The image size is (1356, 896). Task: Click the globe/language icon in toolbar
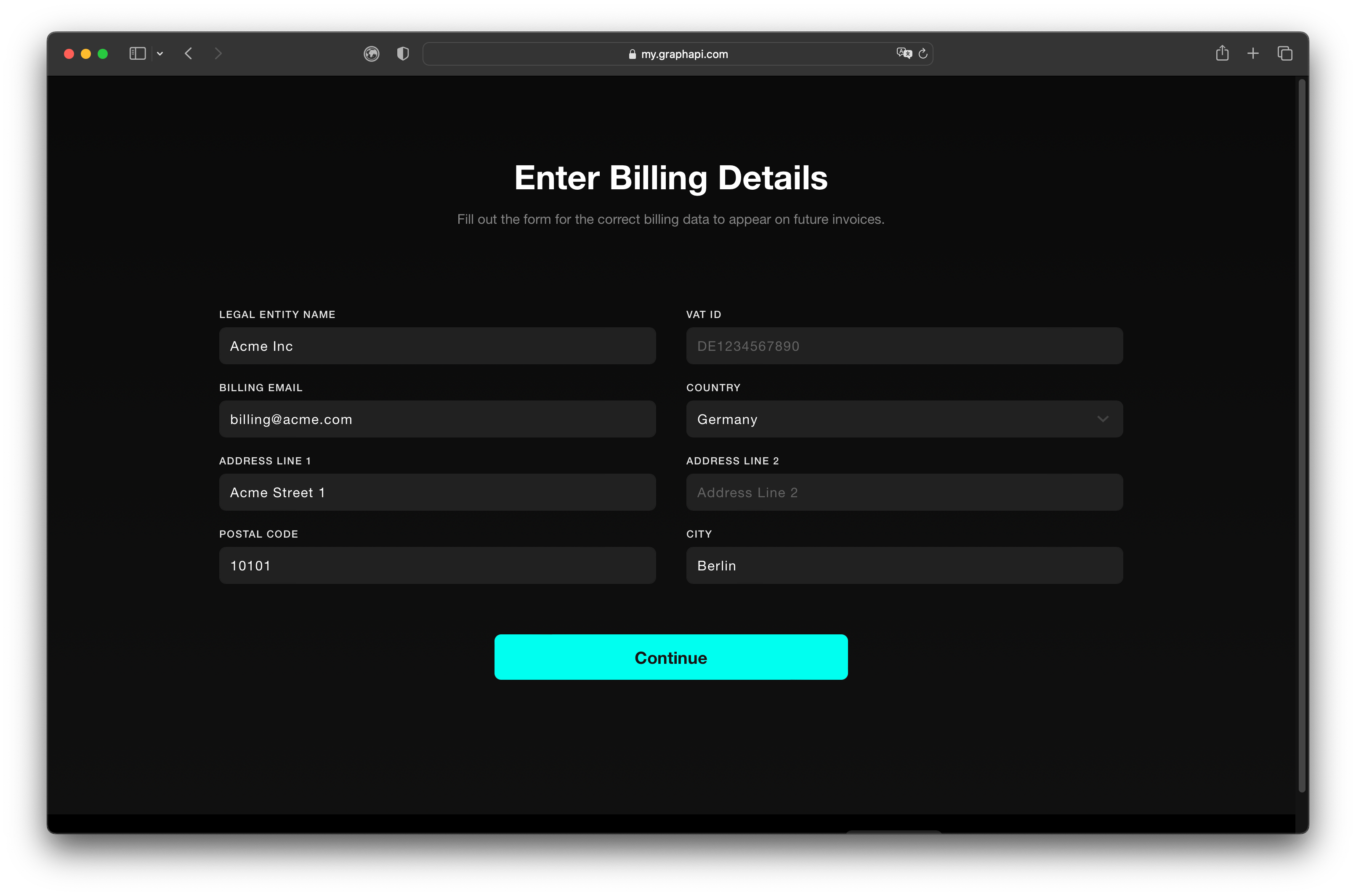coord(372,54)
